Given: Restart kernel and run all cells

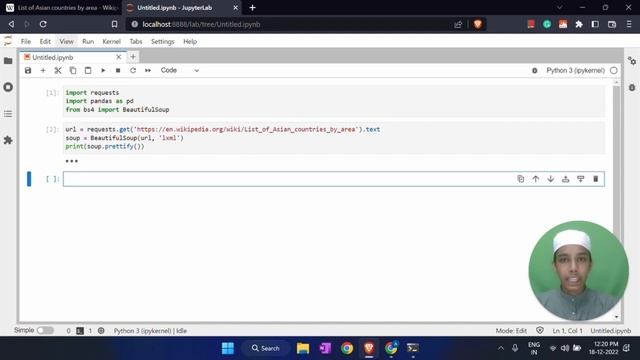Looking at the screenshot, I should point(148,70).
